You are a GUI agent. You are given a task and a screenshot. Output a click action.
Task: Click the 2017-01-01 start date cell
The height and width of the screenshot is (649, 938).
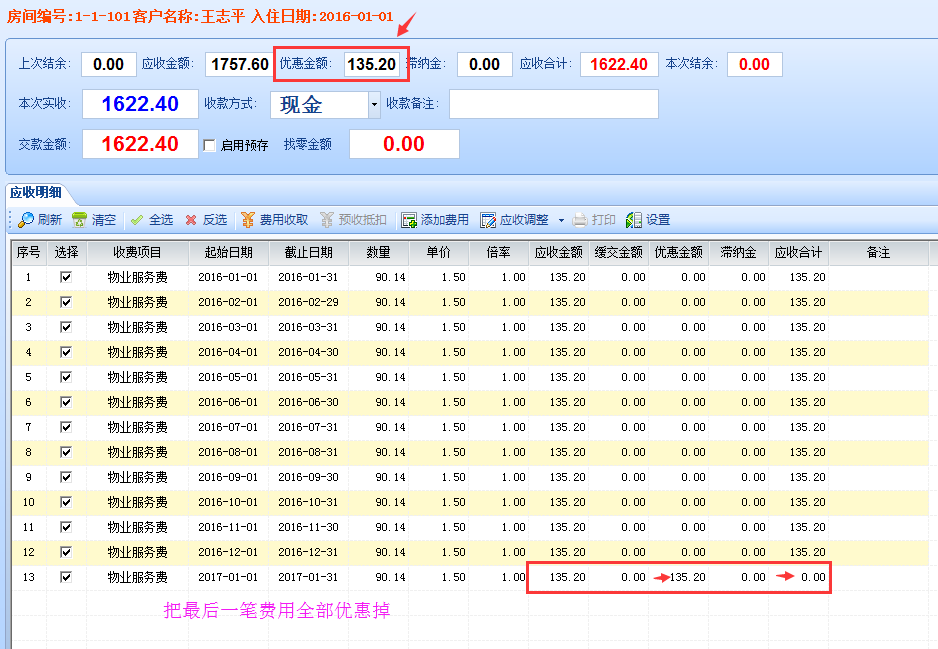(x=229, y=577)
